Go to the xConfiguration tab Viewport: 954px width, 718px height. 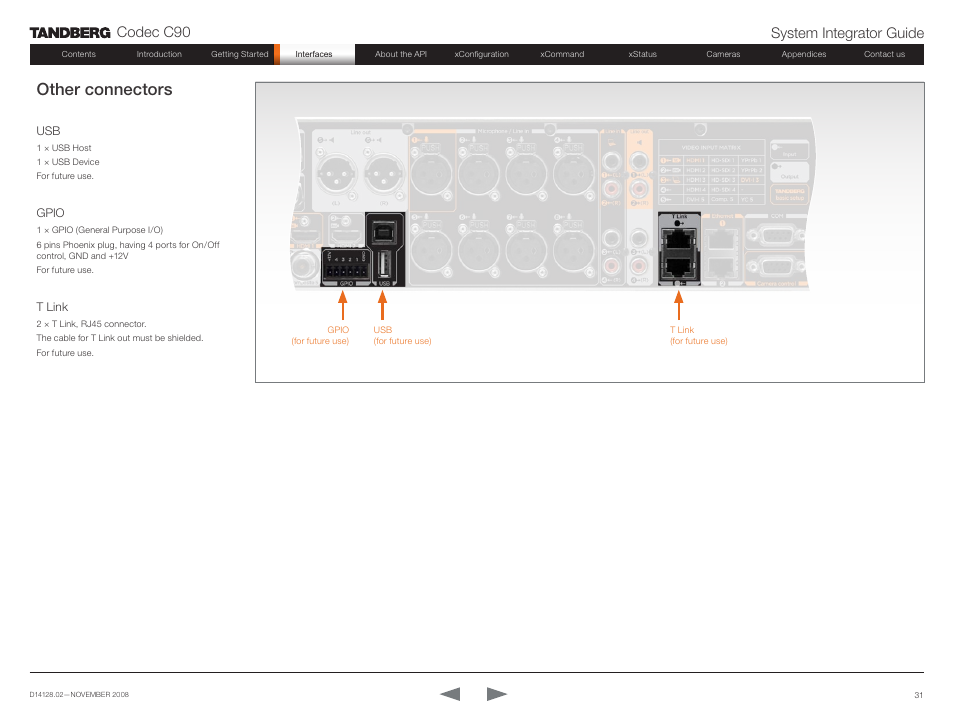click(481, 55)
